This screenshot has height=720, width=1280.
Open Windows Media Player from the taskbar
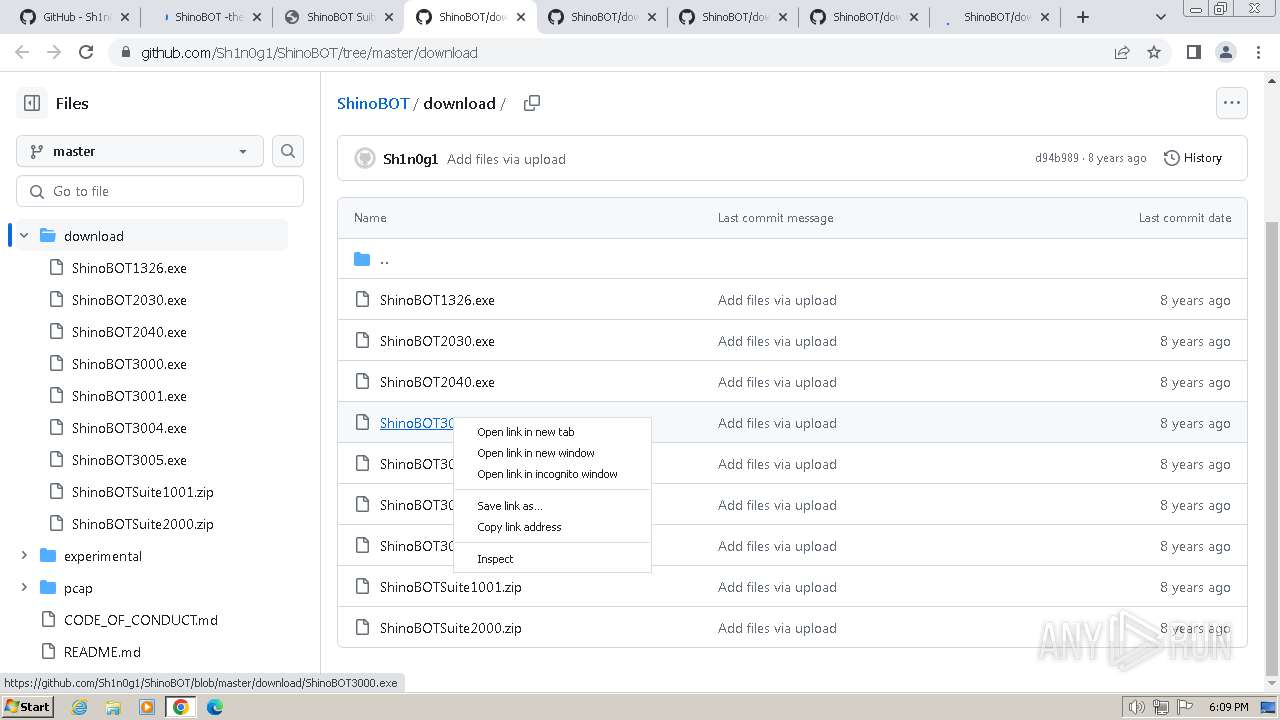tap(147, 707)
